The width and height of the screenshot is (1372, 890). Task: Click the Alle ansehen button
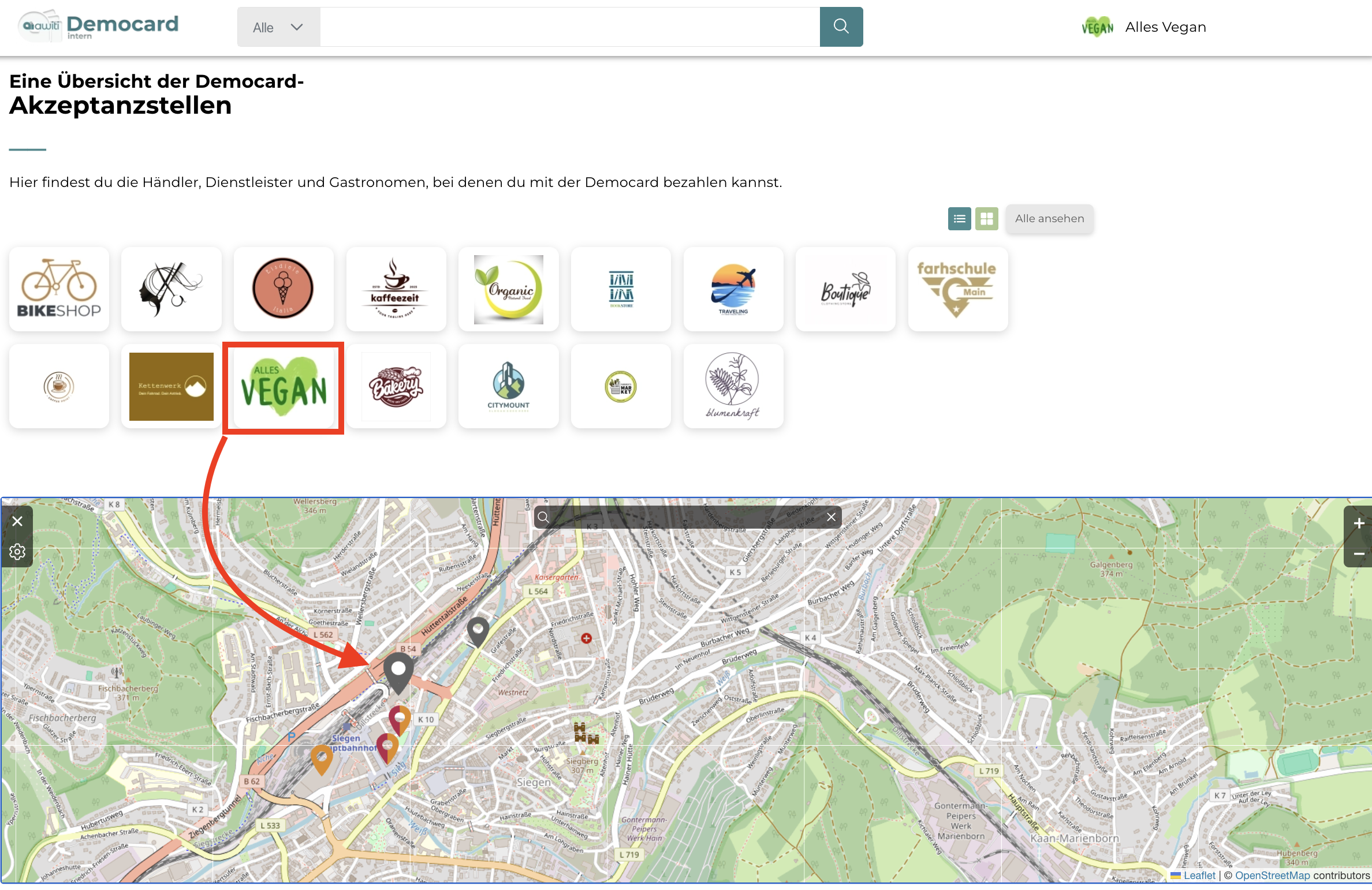1049,219
